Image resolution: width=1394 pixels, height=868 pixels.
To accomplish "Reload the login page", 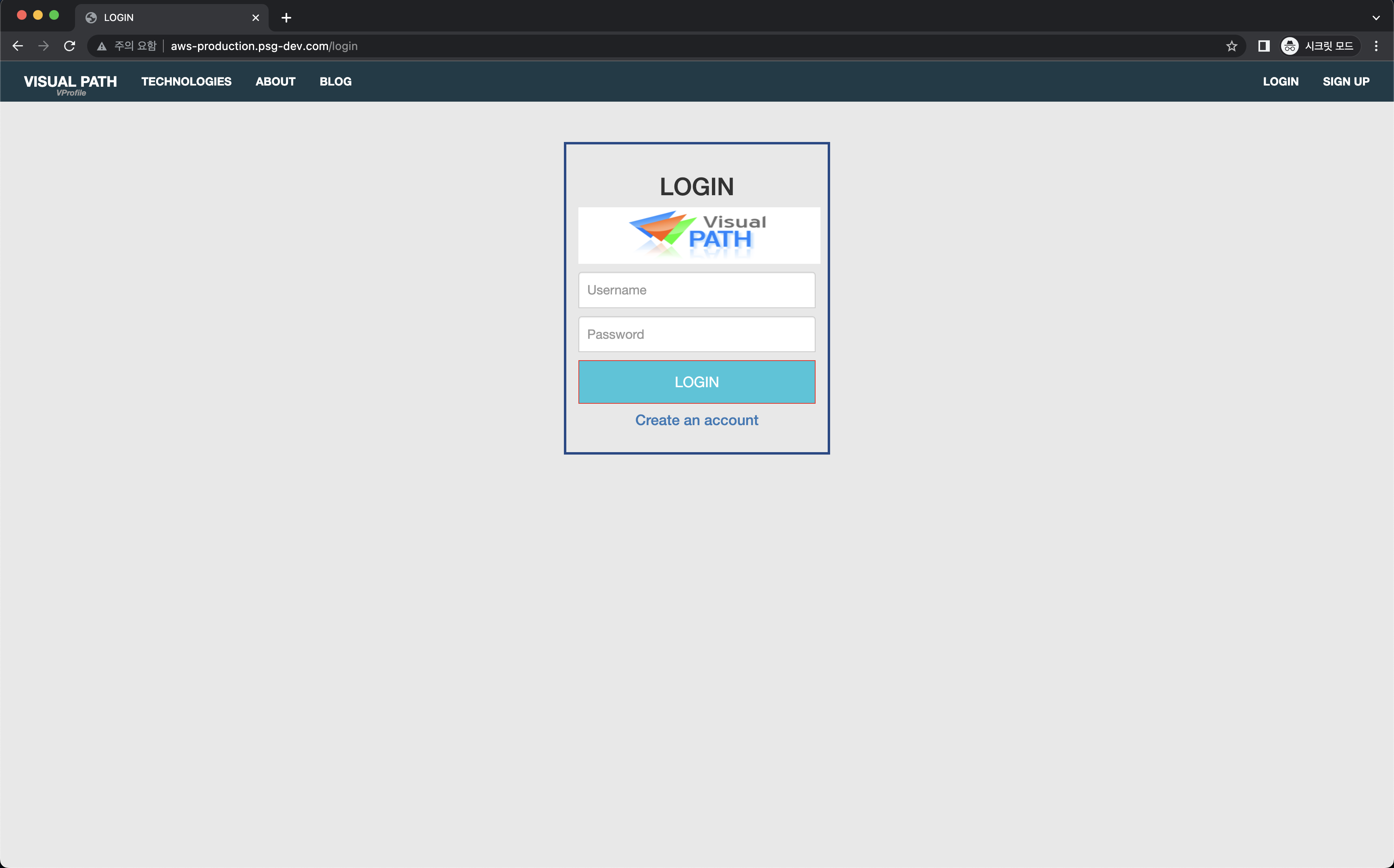I will [69, 46].
